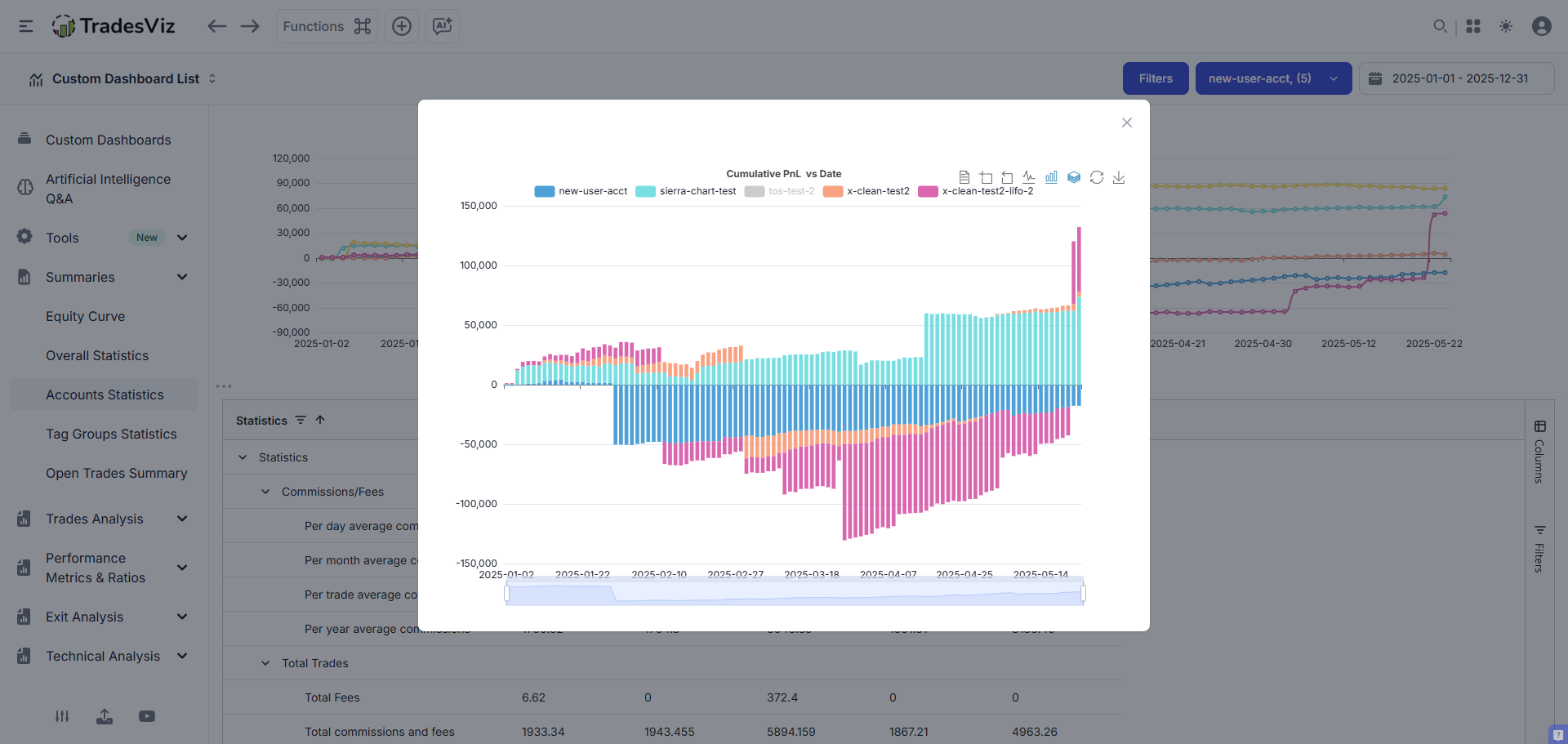Image resolution: width=1568 pixels, height=744 pixels.
Task: Click the chart date range zoom slider
Action: (x=794, y=594)
